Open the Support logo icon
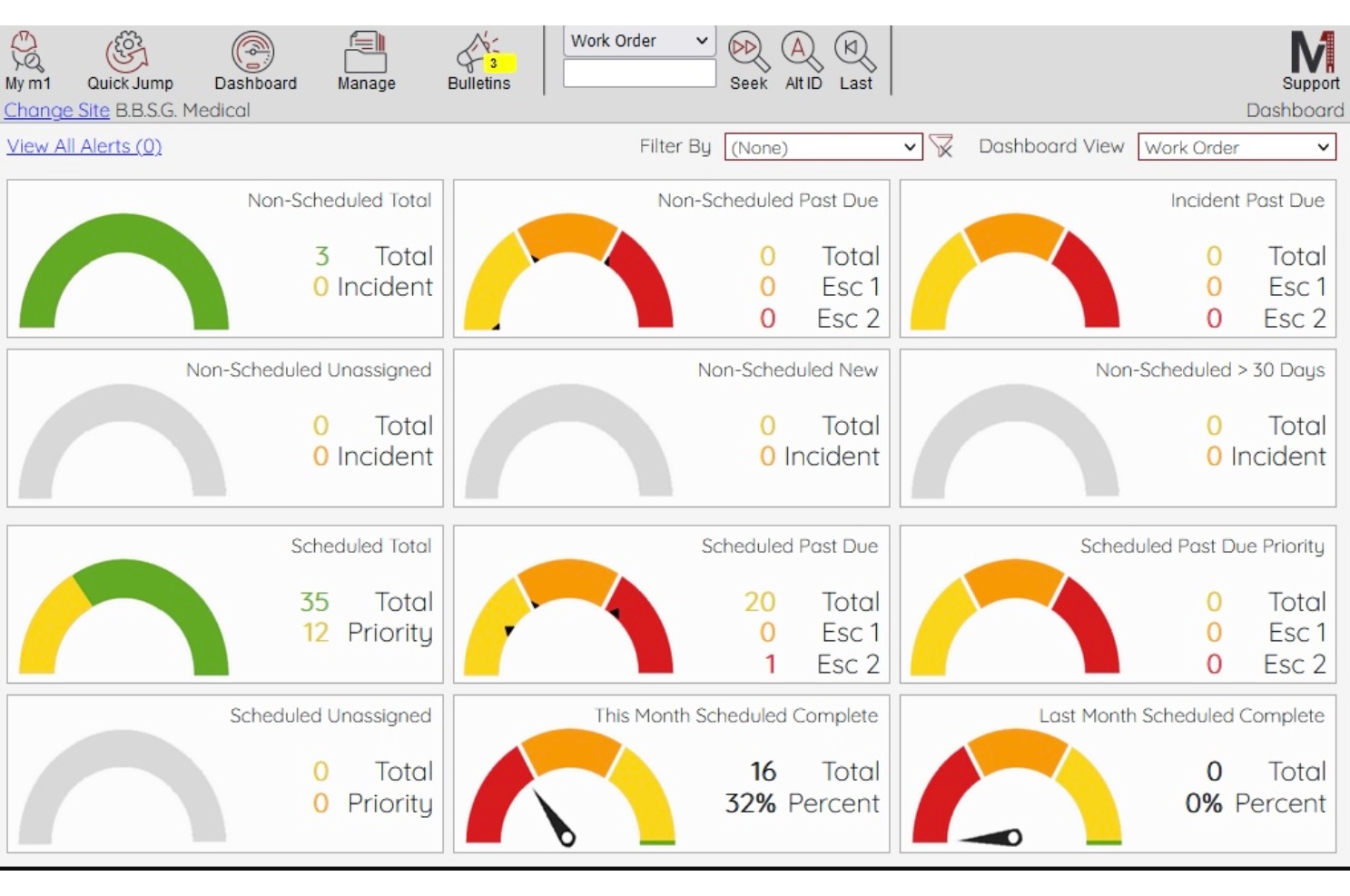The width and height of the screenshot is (1350, 896). (x=1313, y=53)
